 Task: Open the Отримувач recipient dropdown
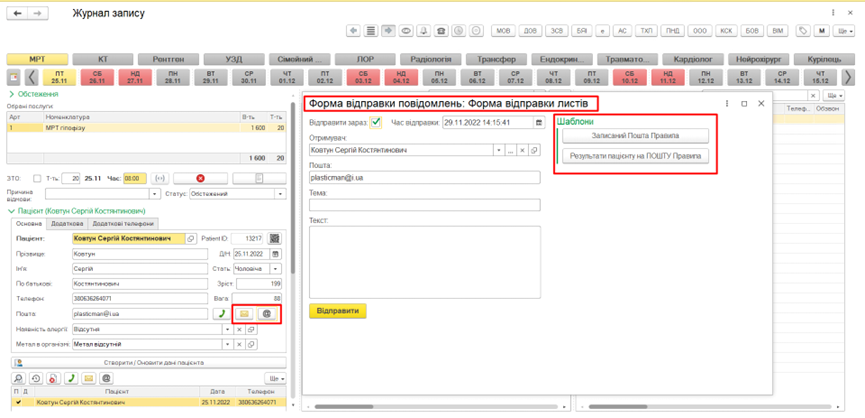coord(499,151)
